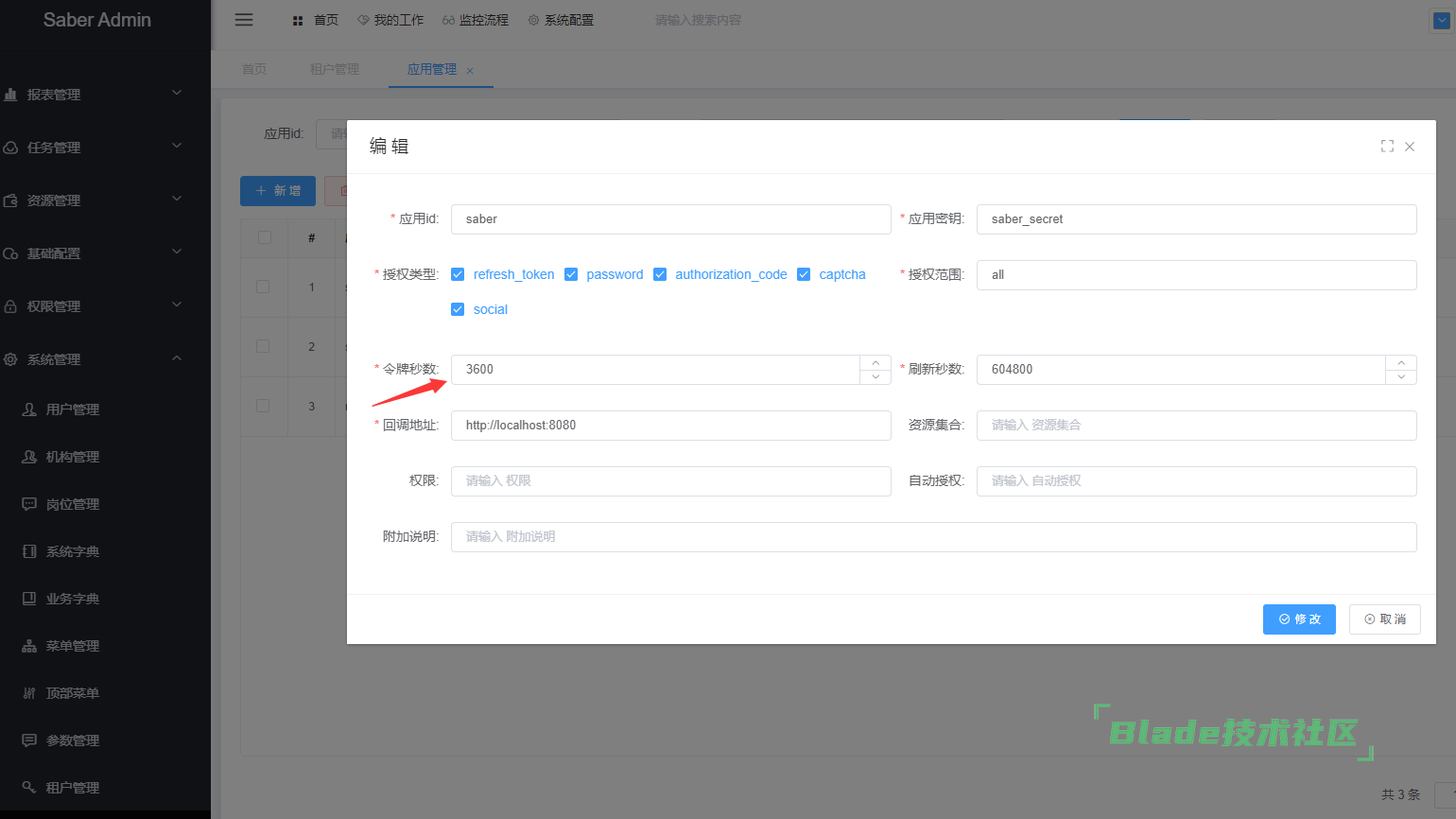Viewport: 1456px width, 819px height.
Task: Uncheck the password grant type
Action: click(x=571, y=274)
